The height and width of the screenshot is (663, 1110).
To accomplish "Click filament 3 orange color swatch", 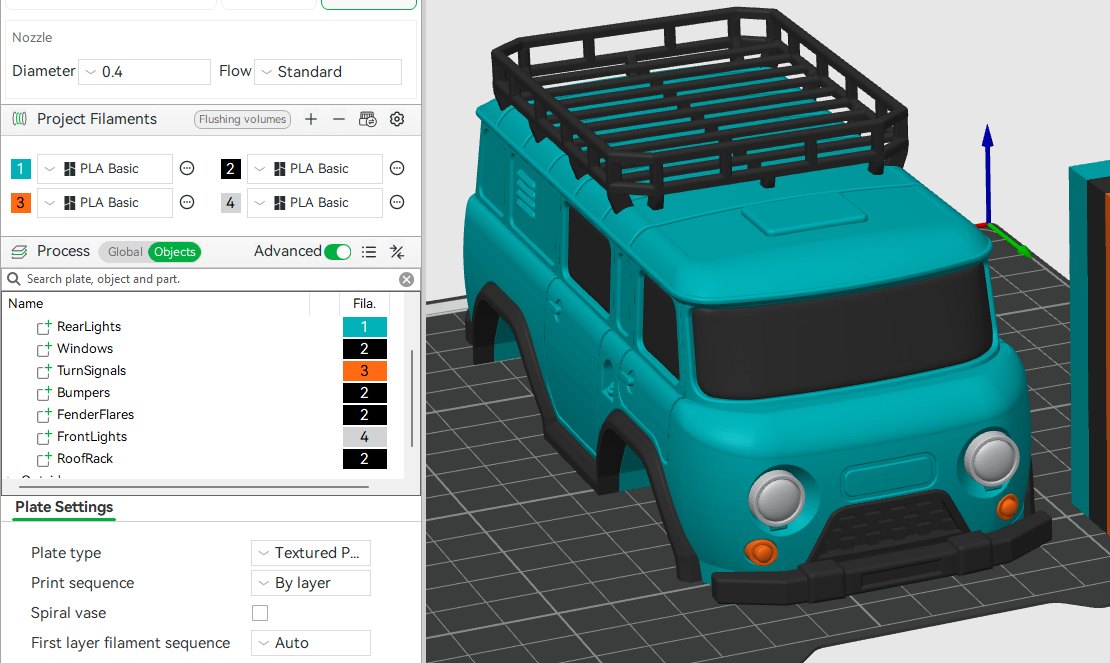I will pyautogui.click(x=21, y=202).
